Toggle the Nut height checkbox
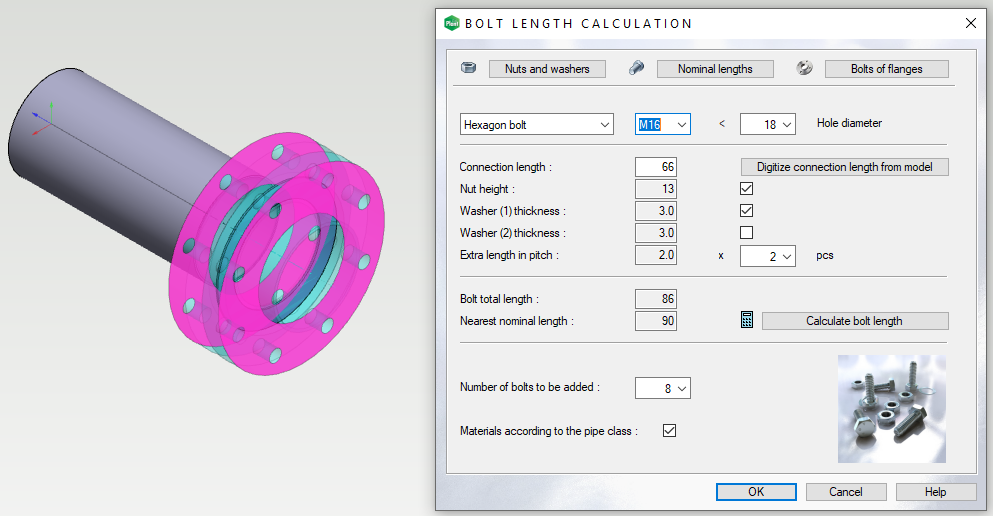993x516 pixels. coord(746,188)
